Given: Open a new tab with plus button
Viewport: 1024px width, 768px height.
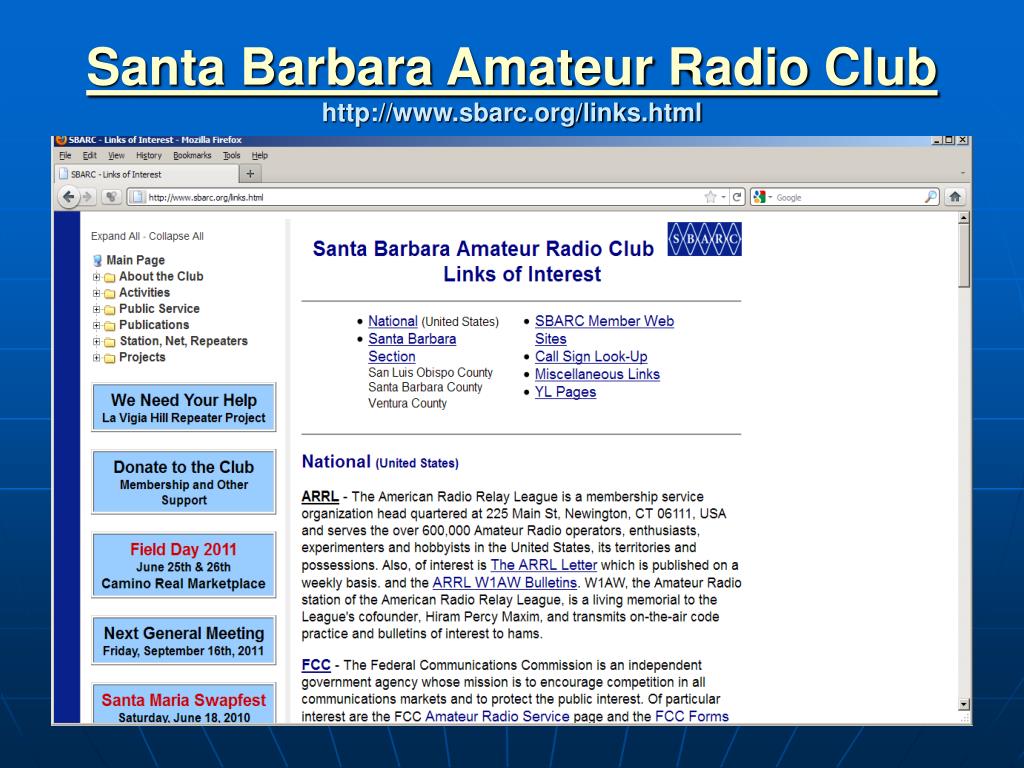Looking at the screenshot, I should (250, 174).
